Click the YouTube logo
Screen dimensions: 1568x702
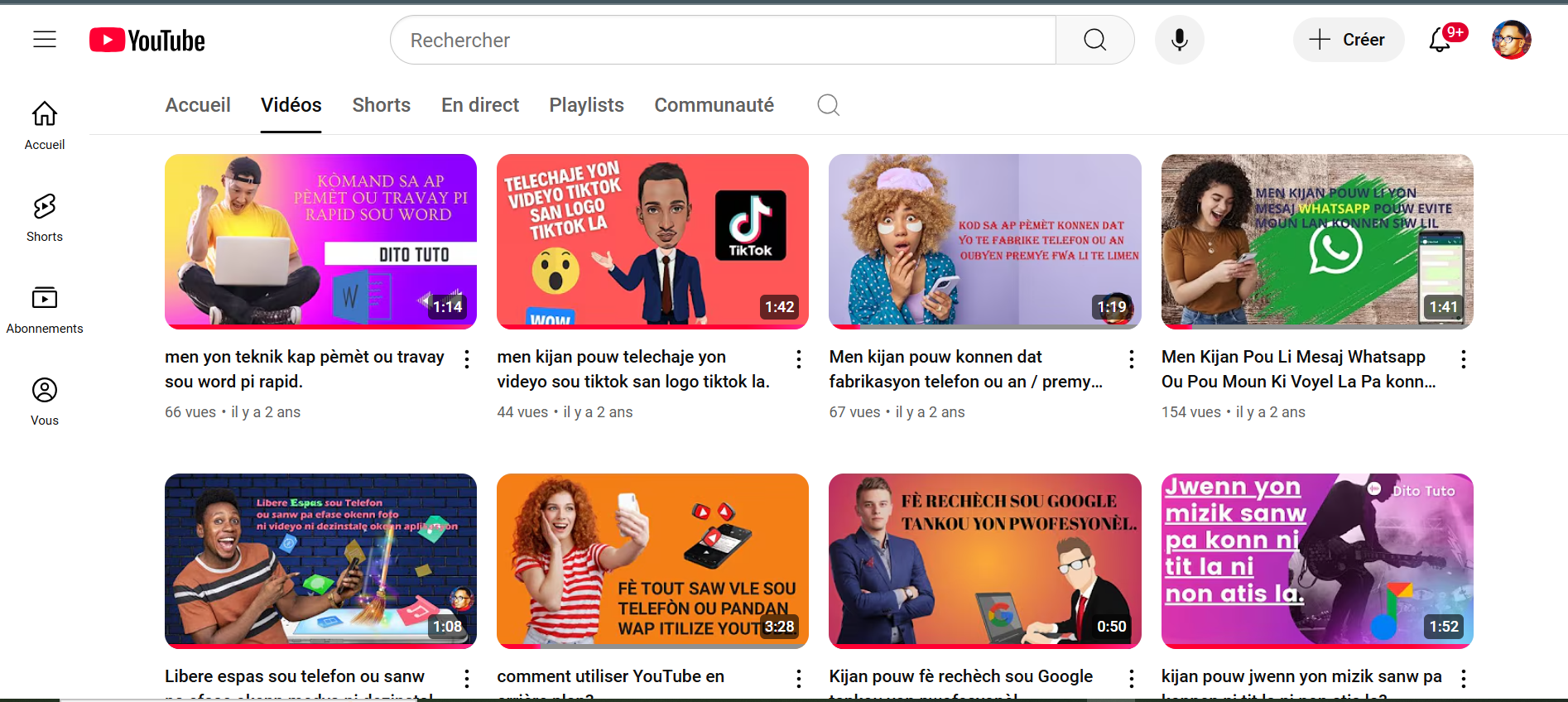[x=147, y=40]
